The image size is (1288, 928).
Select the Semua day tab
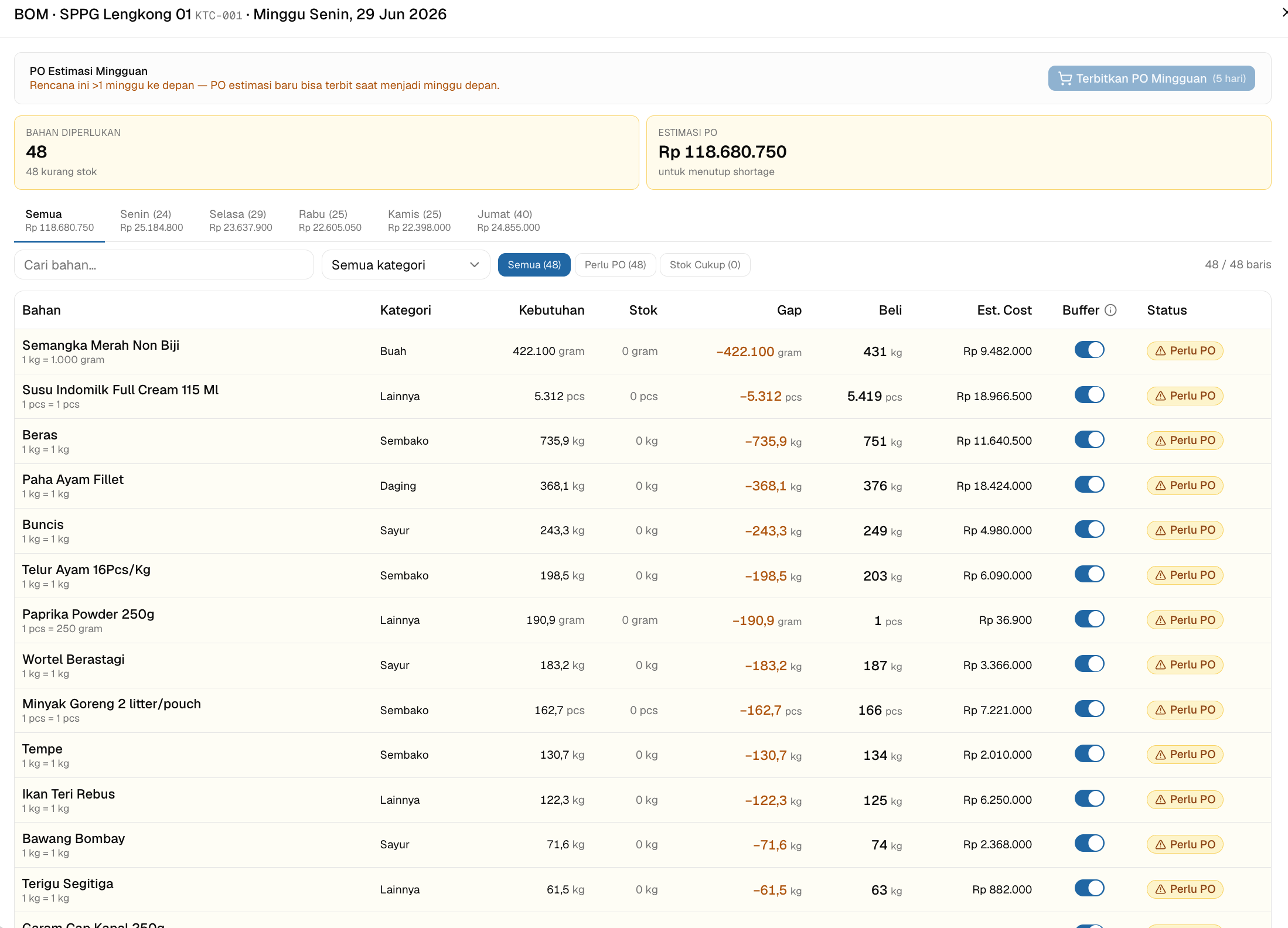click(x=59, y=221)
